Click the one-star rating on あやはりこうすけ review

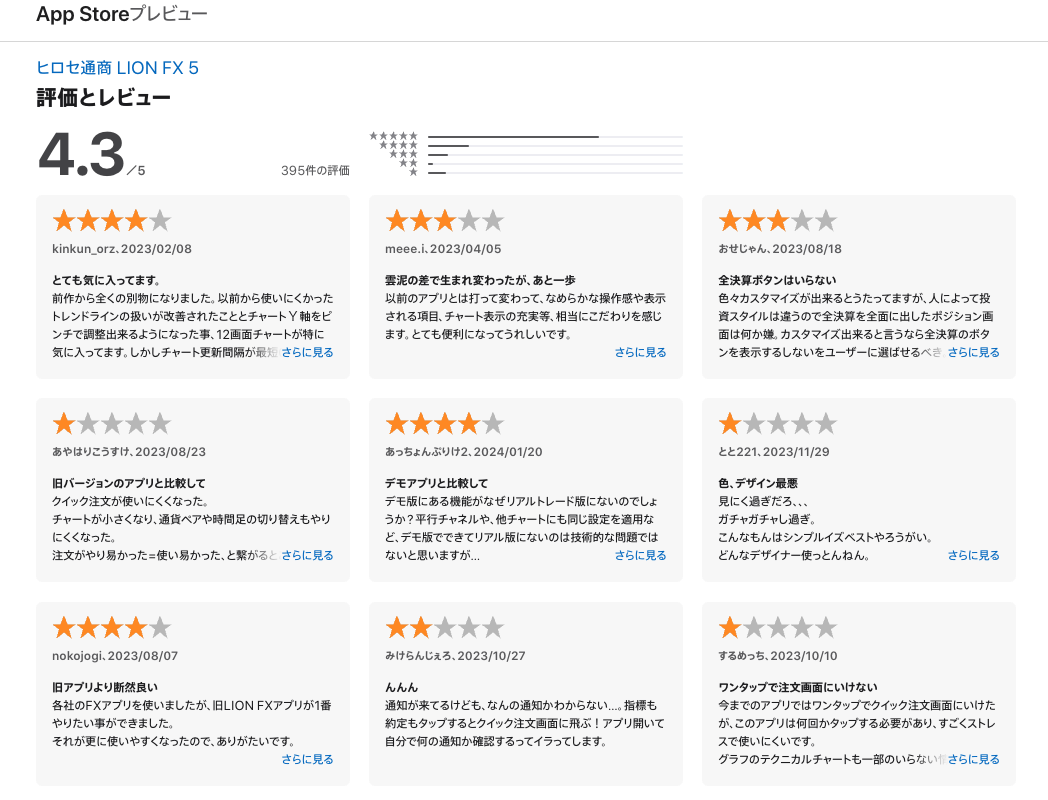tap(111, 424)
